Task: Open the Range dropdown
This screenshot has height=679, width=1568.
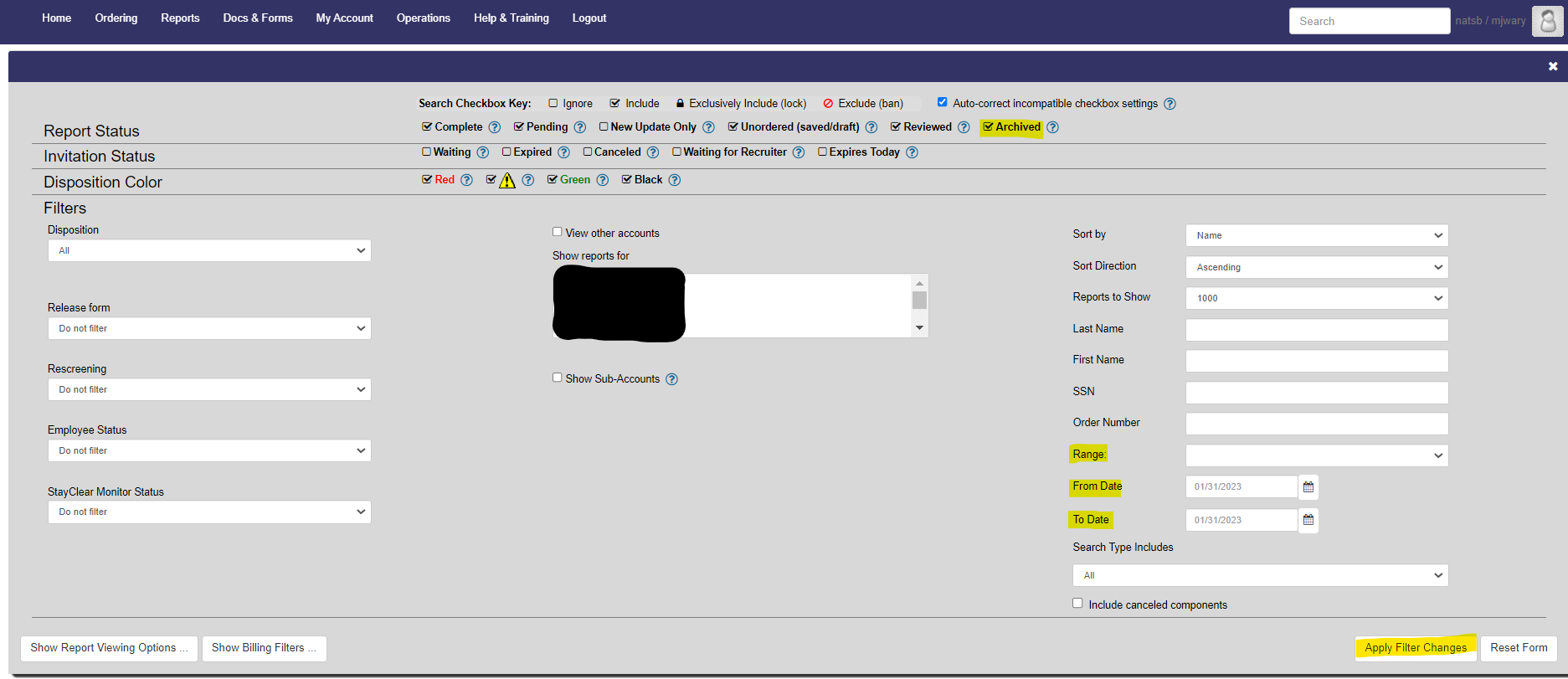Action: 1317,455
